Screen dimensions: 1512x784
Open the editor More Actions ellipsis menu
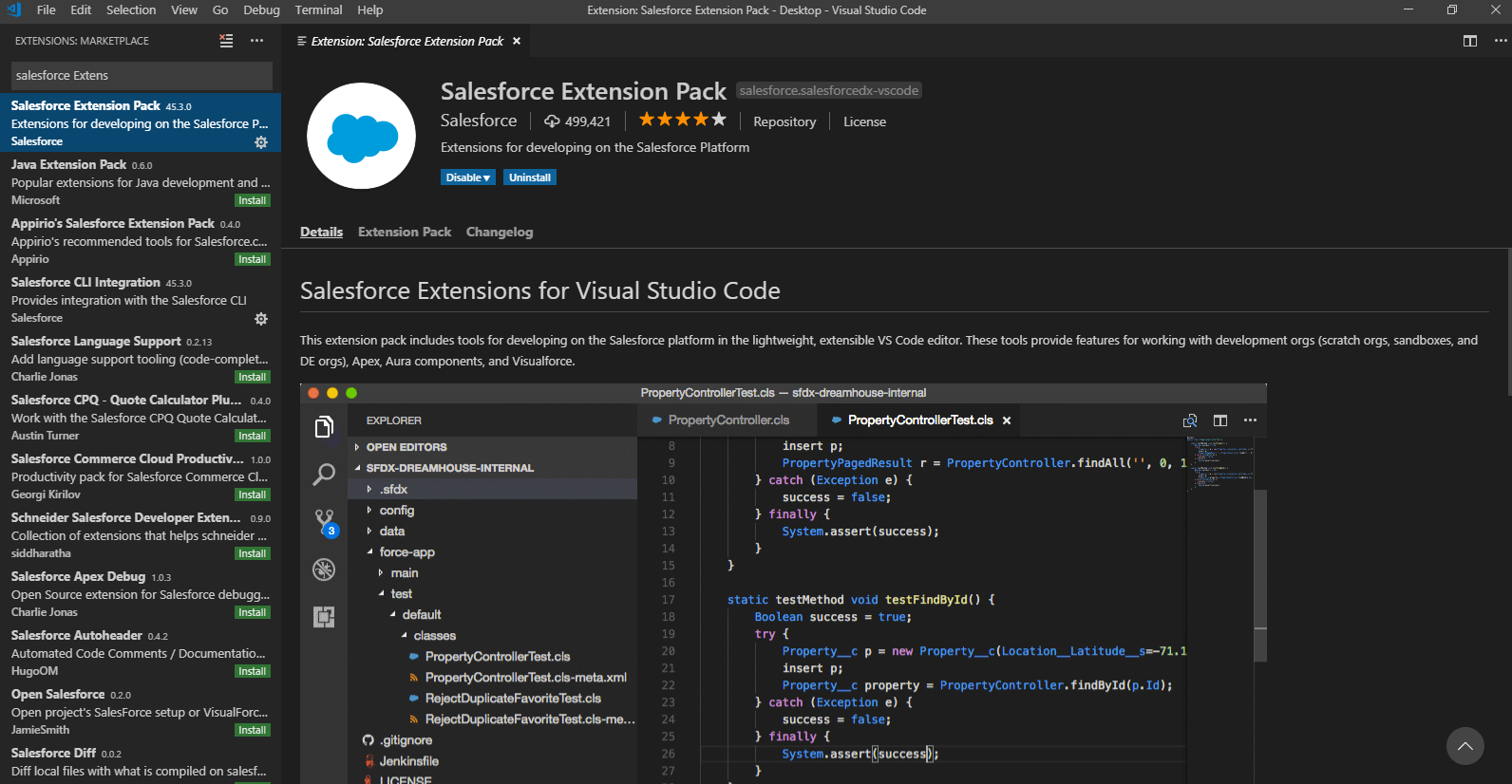(x=1500, y=41)
